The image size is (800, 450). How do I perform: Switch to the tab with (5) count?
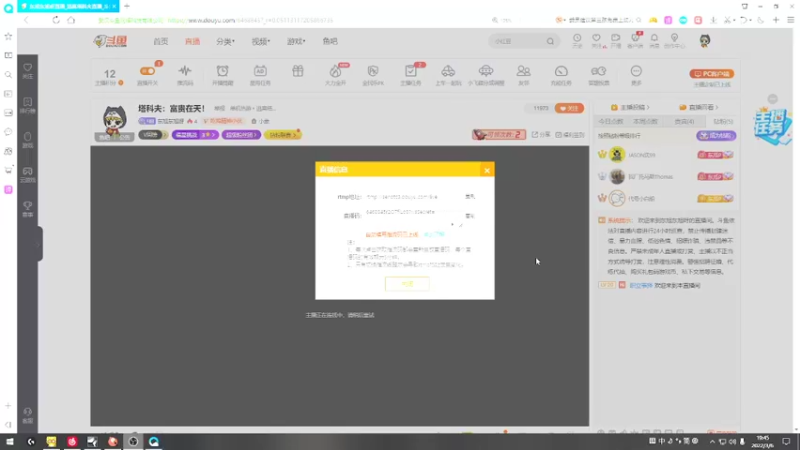click(723, 121)
